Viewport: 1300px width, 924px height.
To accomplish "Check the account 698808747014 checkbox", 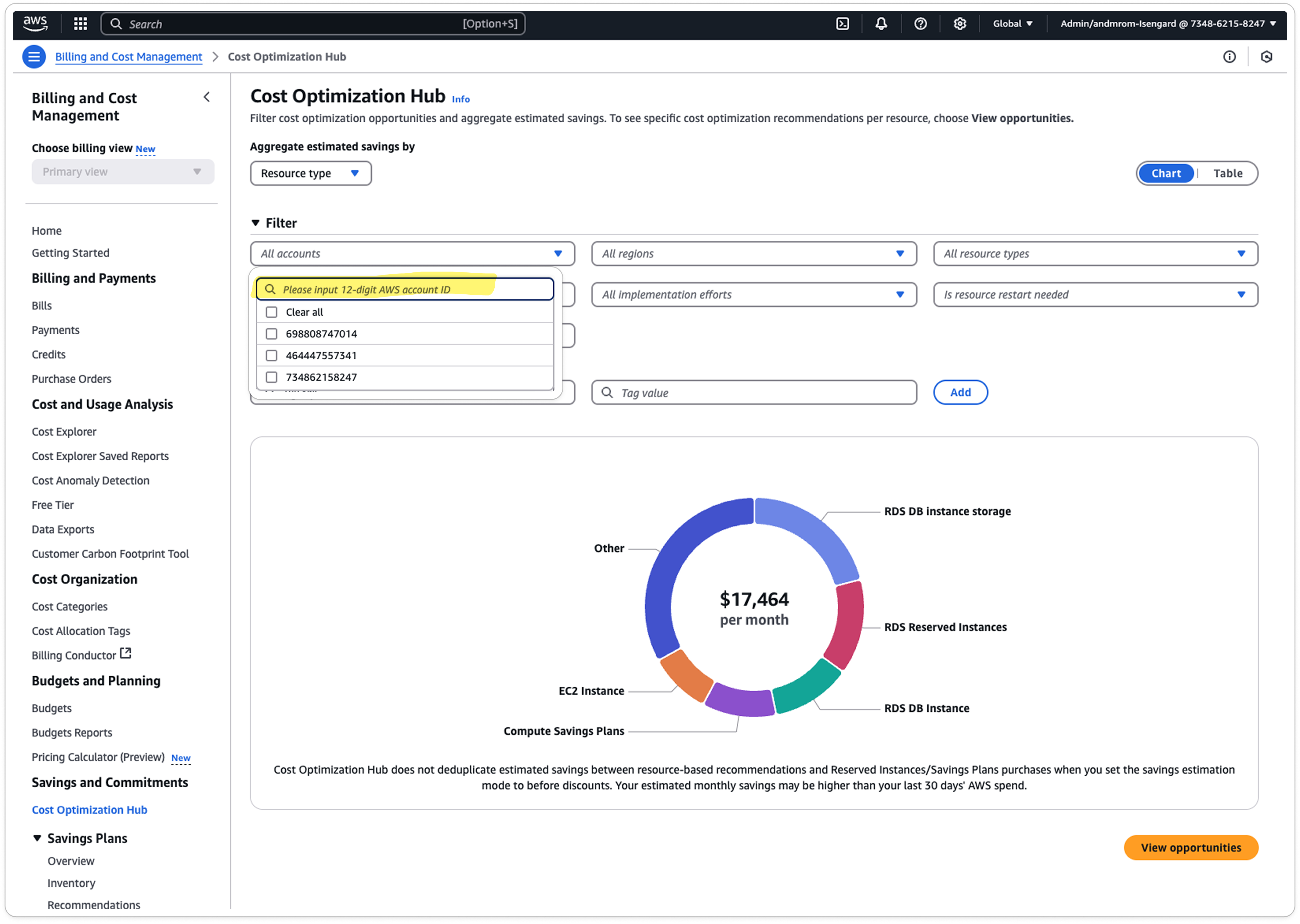I will [x=272, y=334].
